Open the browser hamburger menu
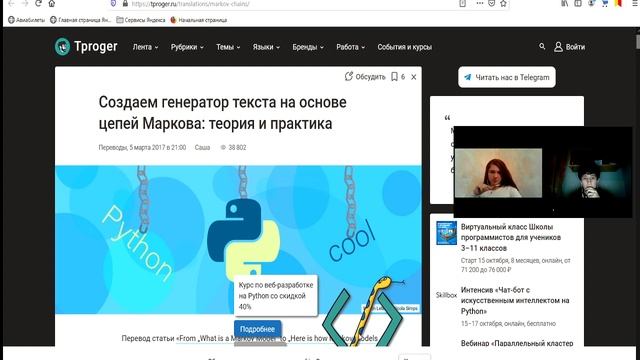 636,3
